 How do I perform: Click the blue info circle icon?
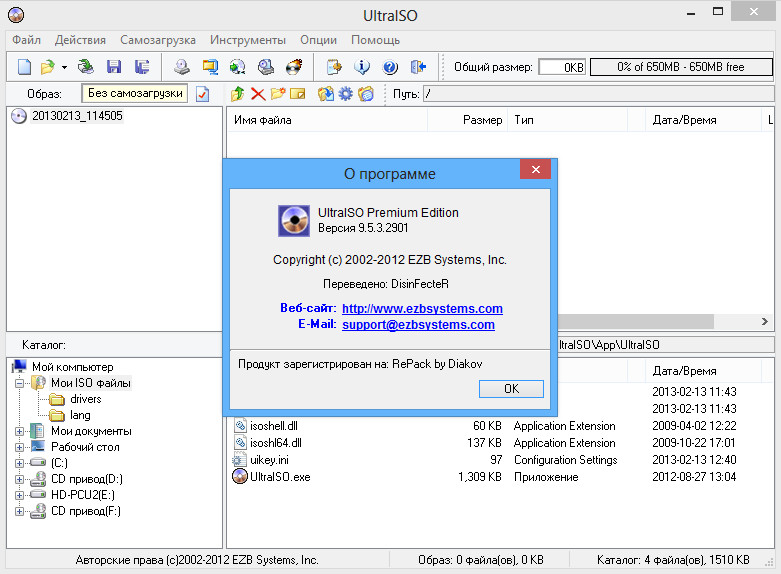(x=362, y=67)
